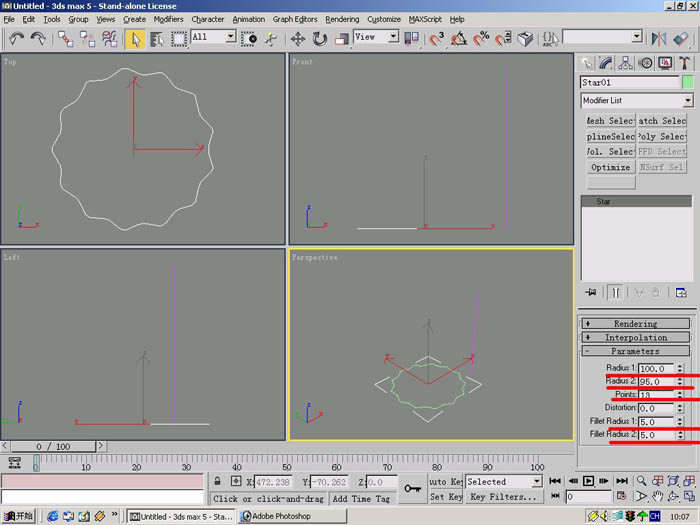This screenshot has height=525, width=700.
Task: Open the MAXScript menu
Action: point(425,19)
